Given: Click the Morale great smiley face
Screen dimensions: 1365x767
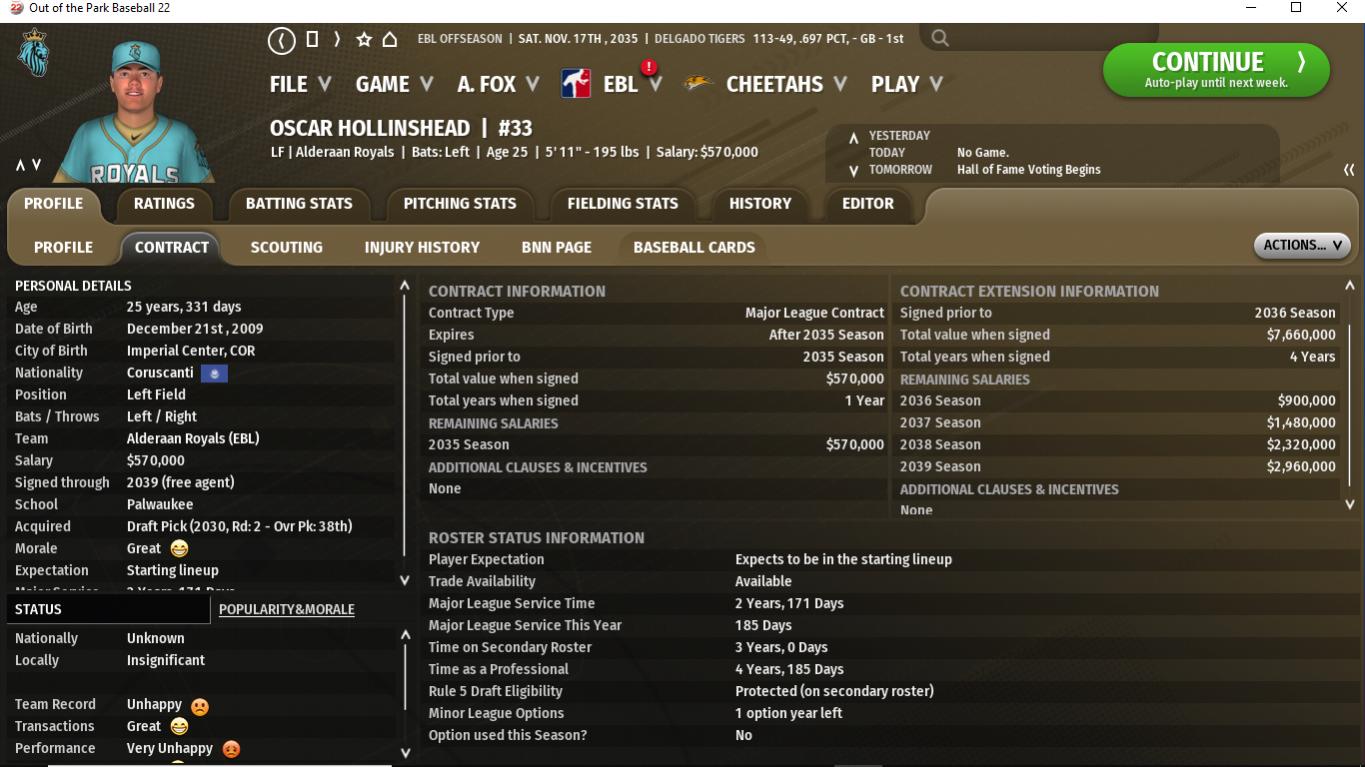Looking at the screenshot, I should click(x=179, y=549).
